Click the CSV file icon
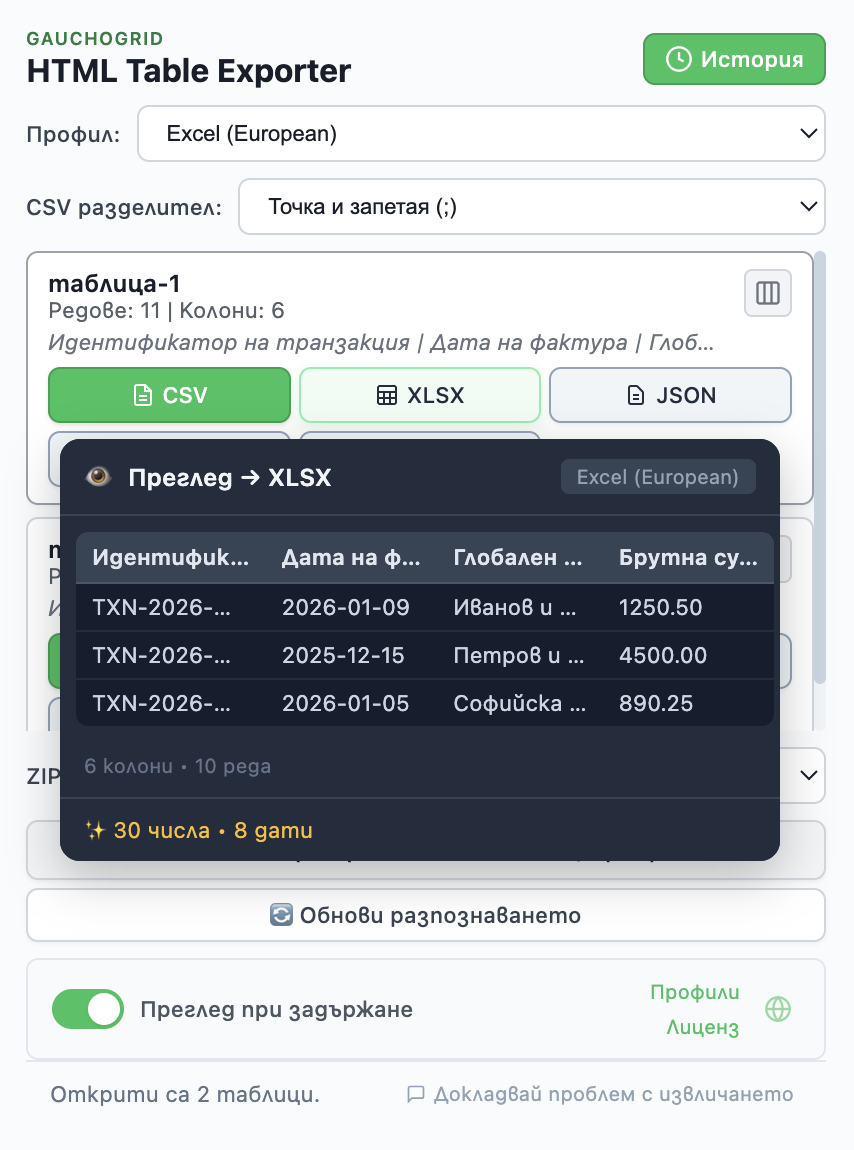Viewport: 854px width, 1150px height. coord(144,396)
